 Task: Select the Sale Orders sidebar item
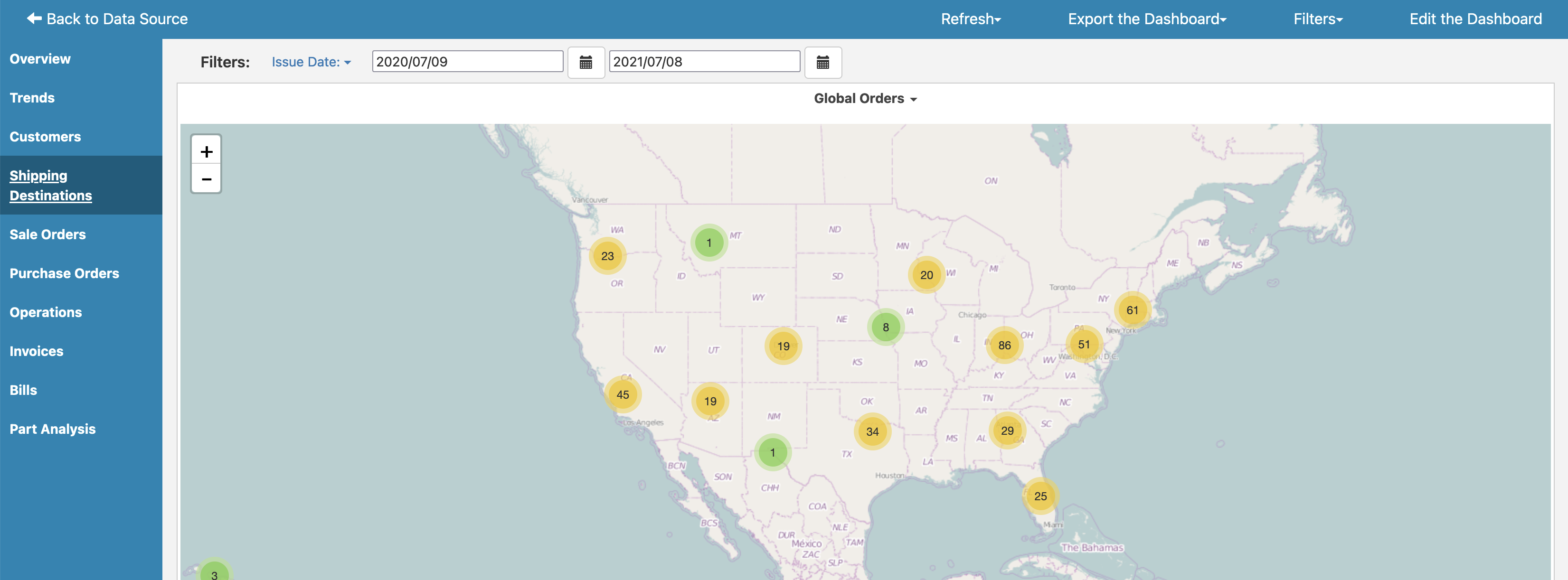(x=48, y=234)
